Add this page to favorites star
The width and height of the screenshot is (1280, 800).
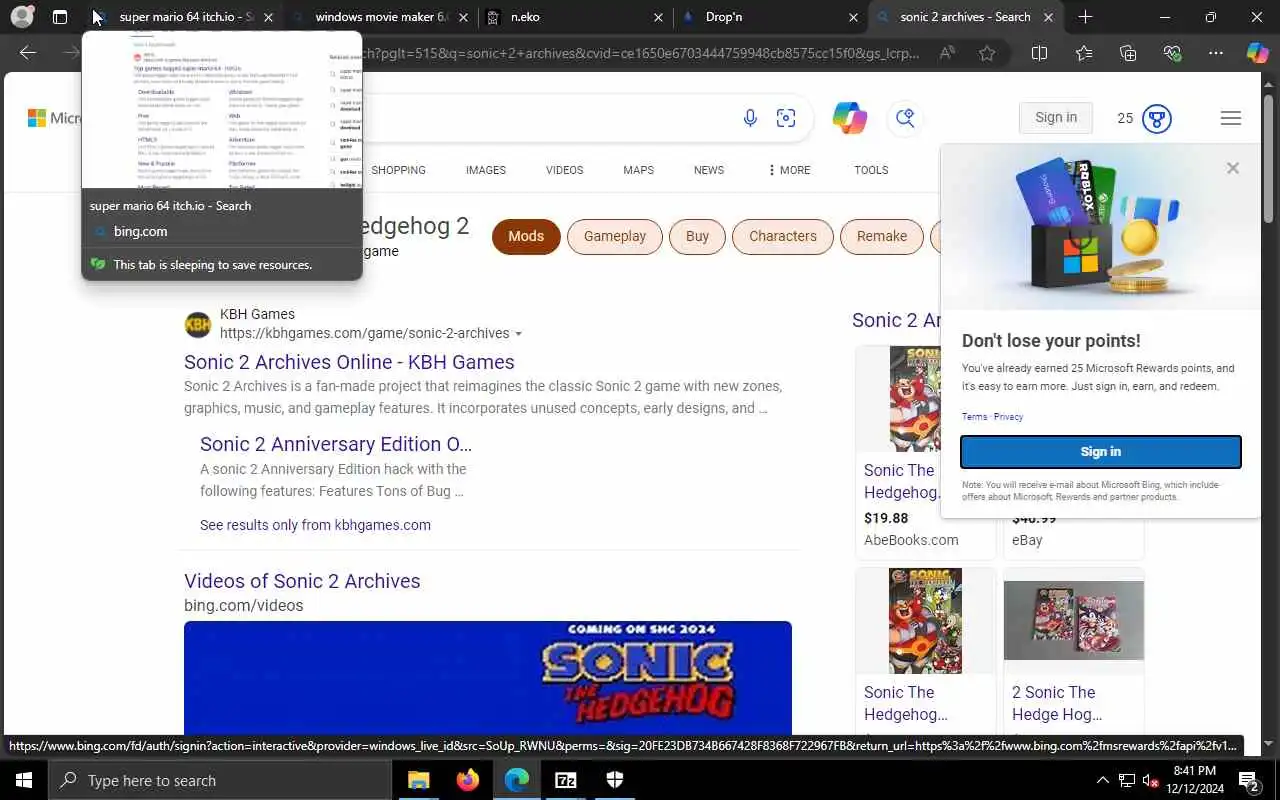[x=987, y=53]
